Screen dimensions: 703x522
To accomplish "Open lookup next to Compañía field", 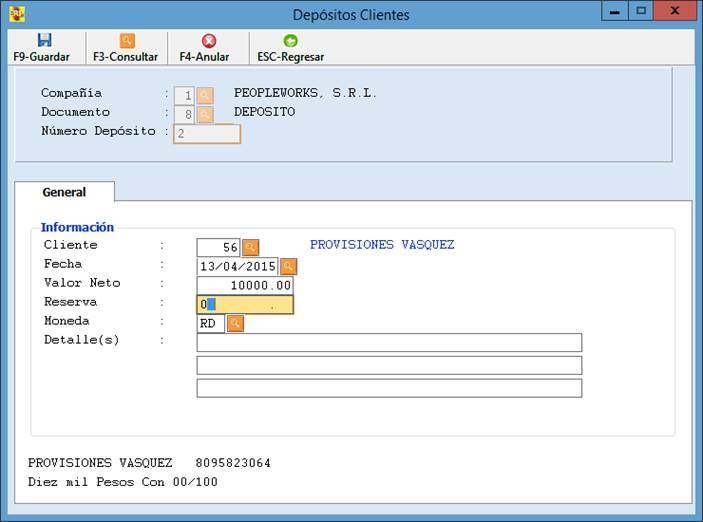I will (205, 95).
